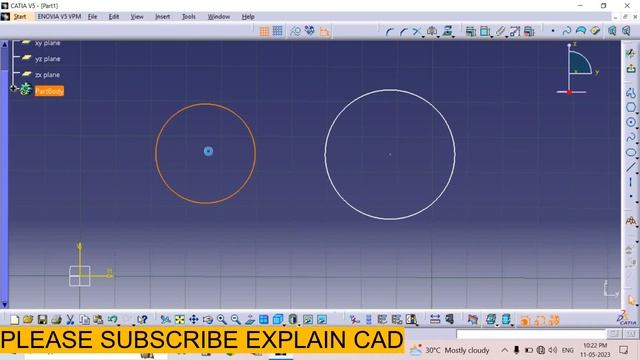Screen dimensions: 640x360
Task: Select the Circle tool
Action: click(631, 122)
